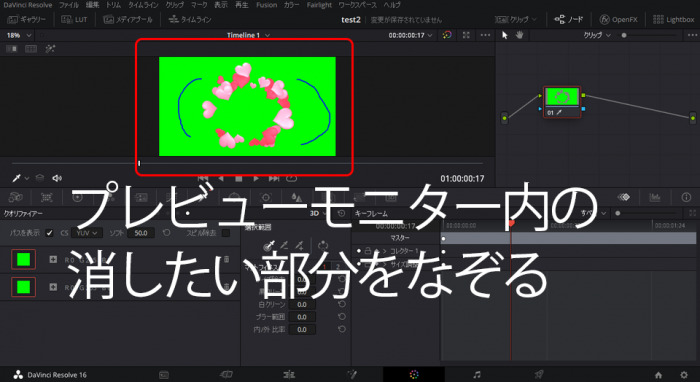This screenshot has width=700, height=382.
Task: Mute audio with the speaker icon
Action: [56, 178]
